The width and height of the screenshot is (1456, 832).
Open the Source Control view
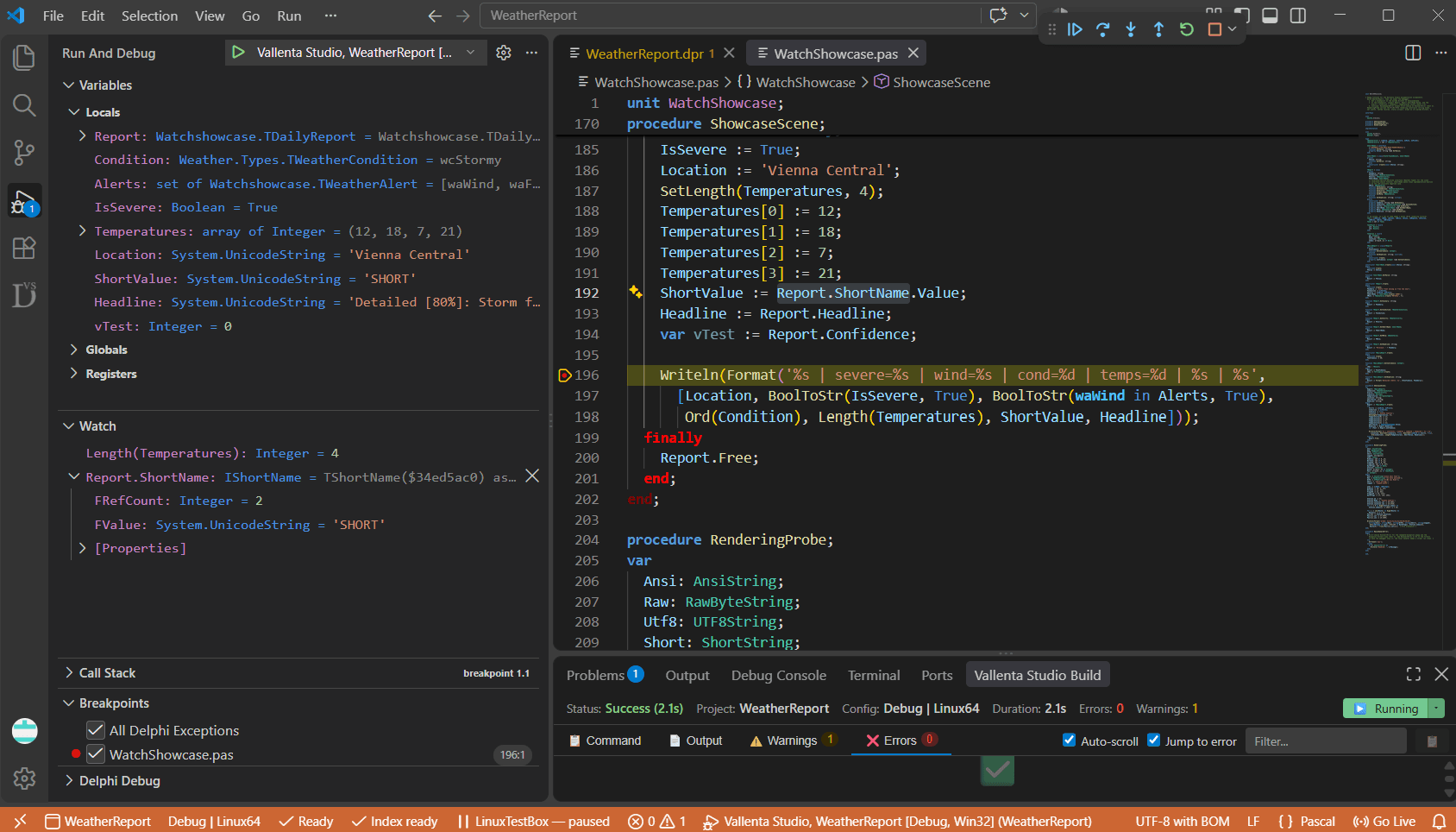pos(24,153)
